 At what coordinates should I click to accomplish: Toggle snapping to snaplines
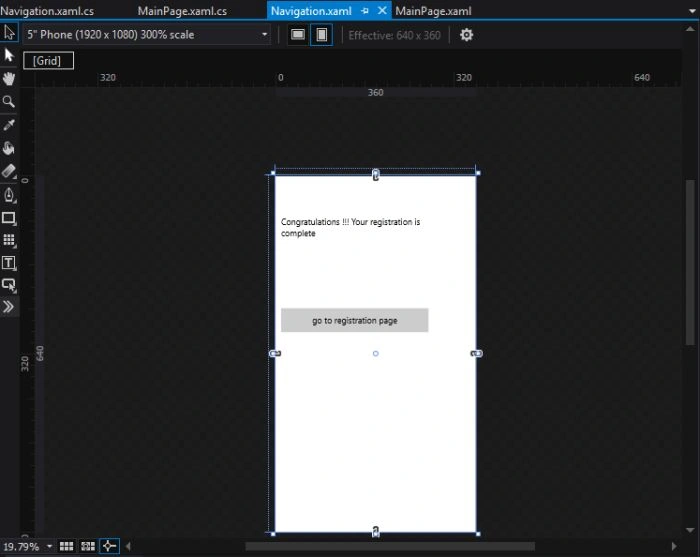pos(109,546)
